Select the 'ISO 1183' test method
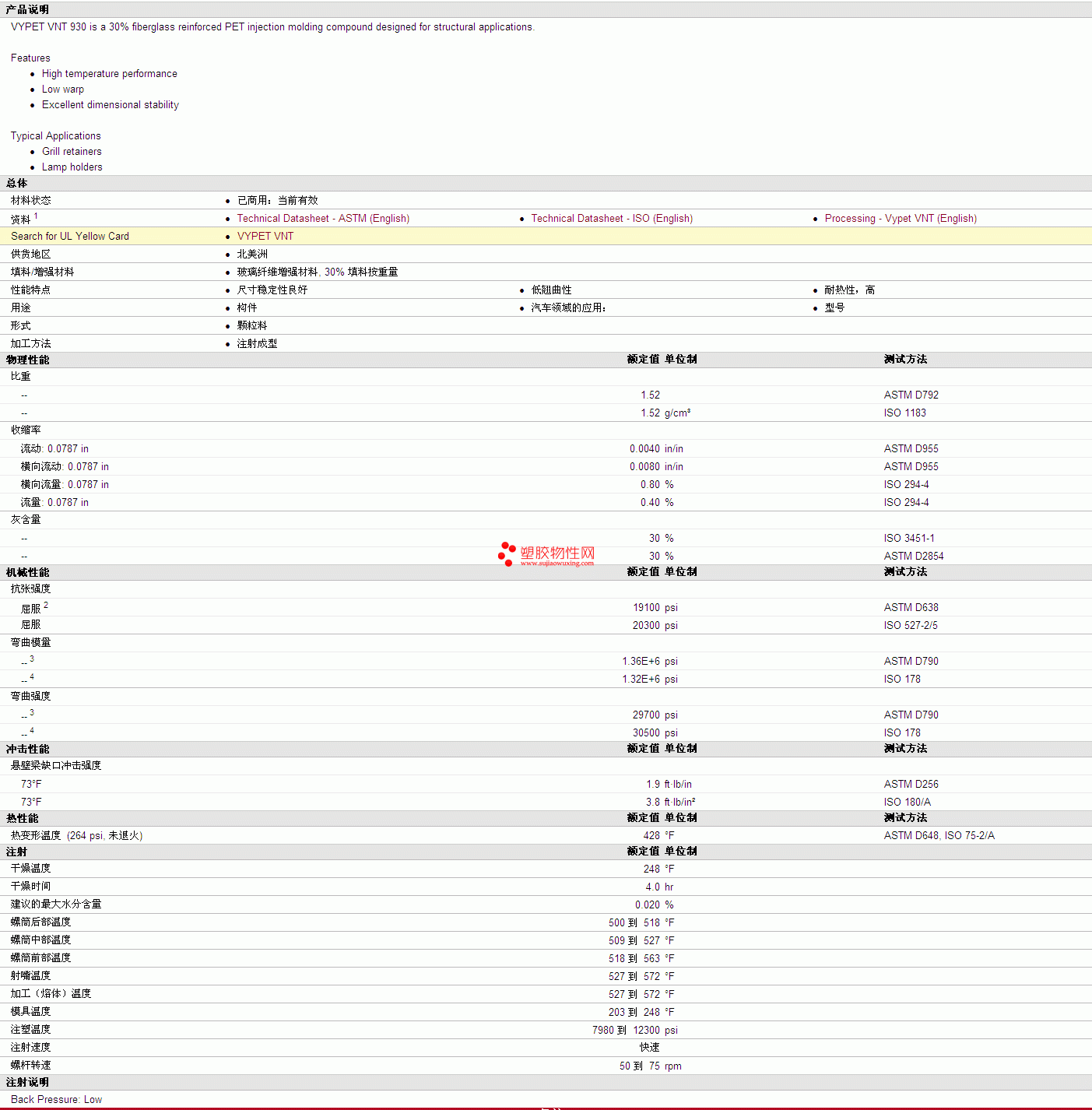Viewport: 1092px width, 1110px height. tap(905, 413)
